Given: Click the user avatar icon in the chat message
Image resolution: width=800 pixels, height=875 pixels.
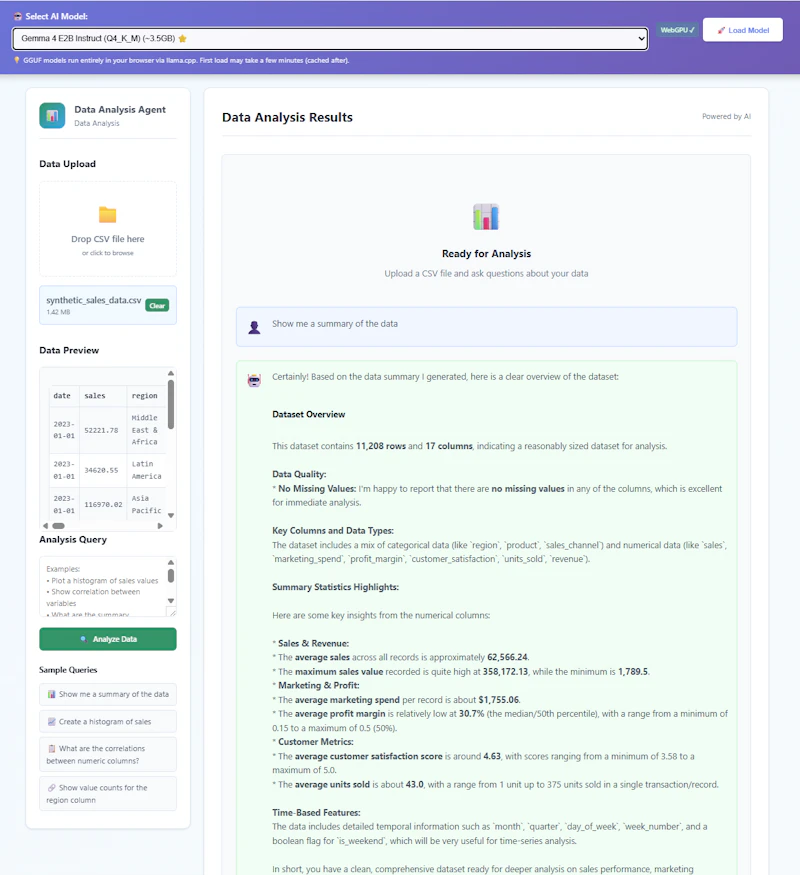Looking at the screenshot, I should [254, 327].
